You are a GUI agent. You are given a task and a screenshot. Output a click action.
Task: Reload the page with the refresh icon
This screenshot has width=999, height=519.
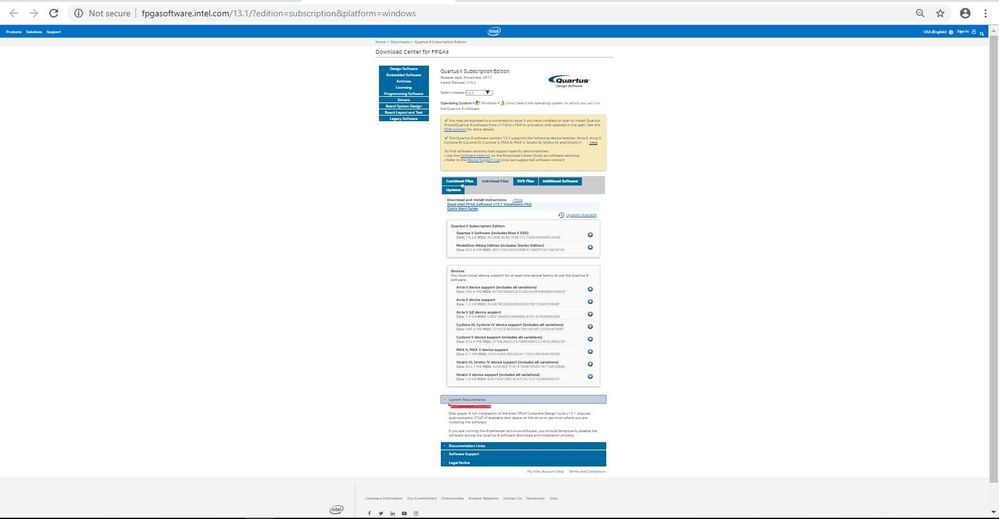[54, 13]
